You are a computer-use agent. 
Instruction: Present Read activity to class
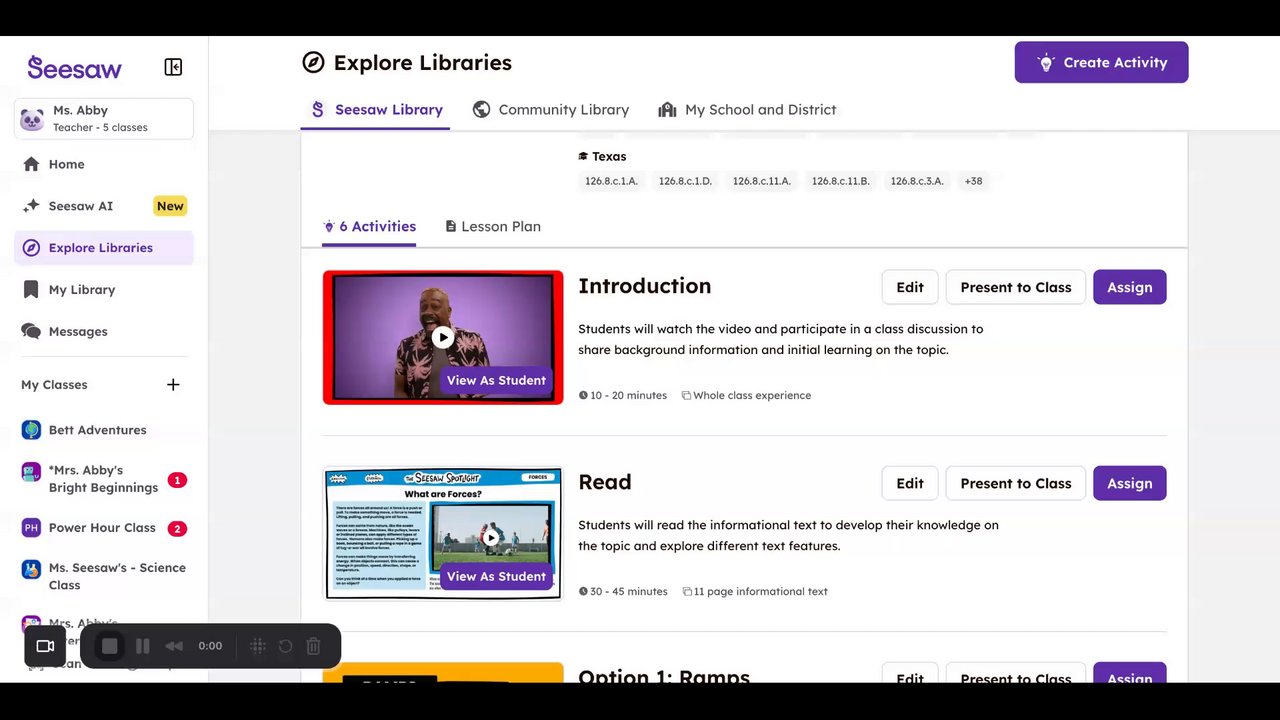pos(1016,483)
